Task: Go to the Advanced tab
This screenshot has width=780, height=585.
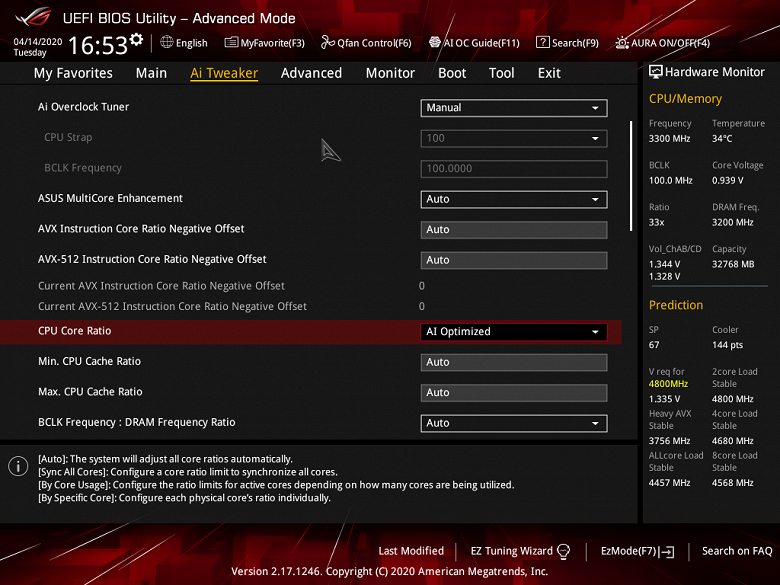Action: tap(311, 73)
